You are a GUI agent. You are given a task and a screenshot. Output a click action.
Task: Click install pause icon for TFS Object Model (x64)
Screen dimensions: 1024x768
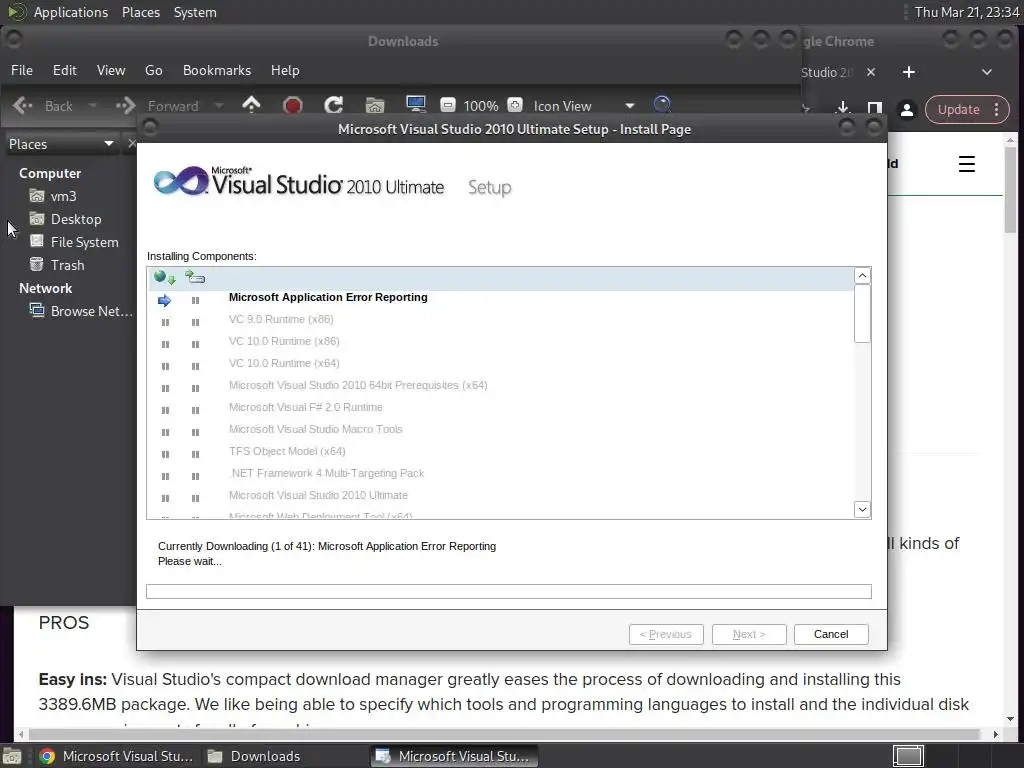(x=195, y=454)
